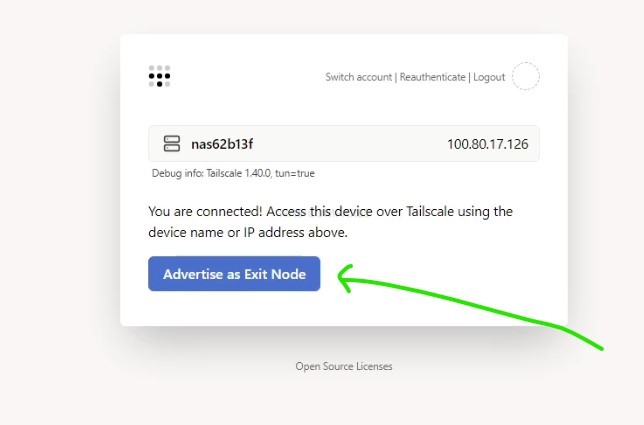Click the dashed circle profile avatar
Viewport: 644px width, 425px height.
point(526,76)
